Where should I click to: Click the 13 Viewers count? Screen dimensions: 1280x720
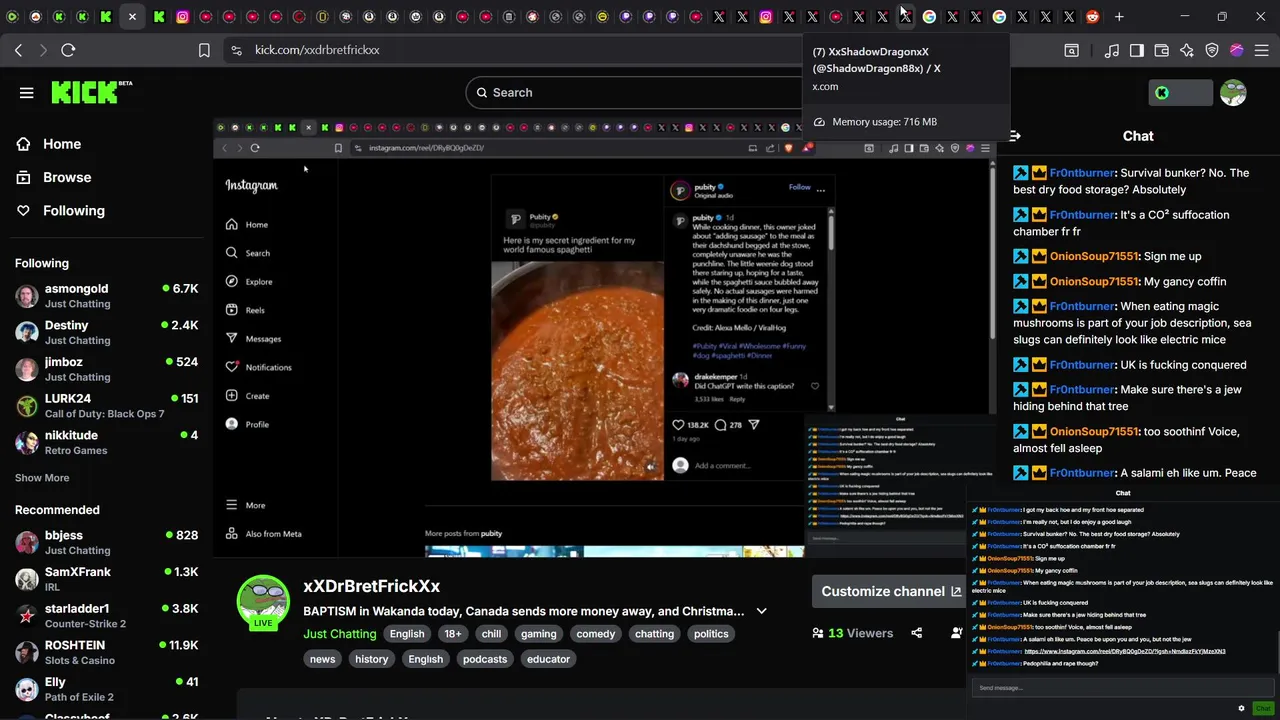860,633
